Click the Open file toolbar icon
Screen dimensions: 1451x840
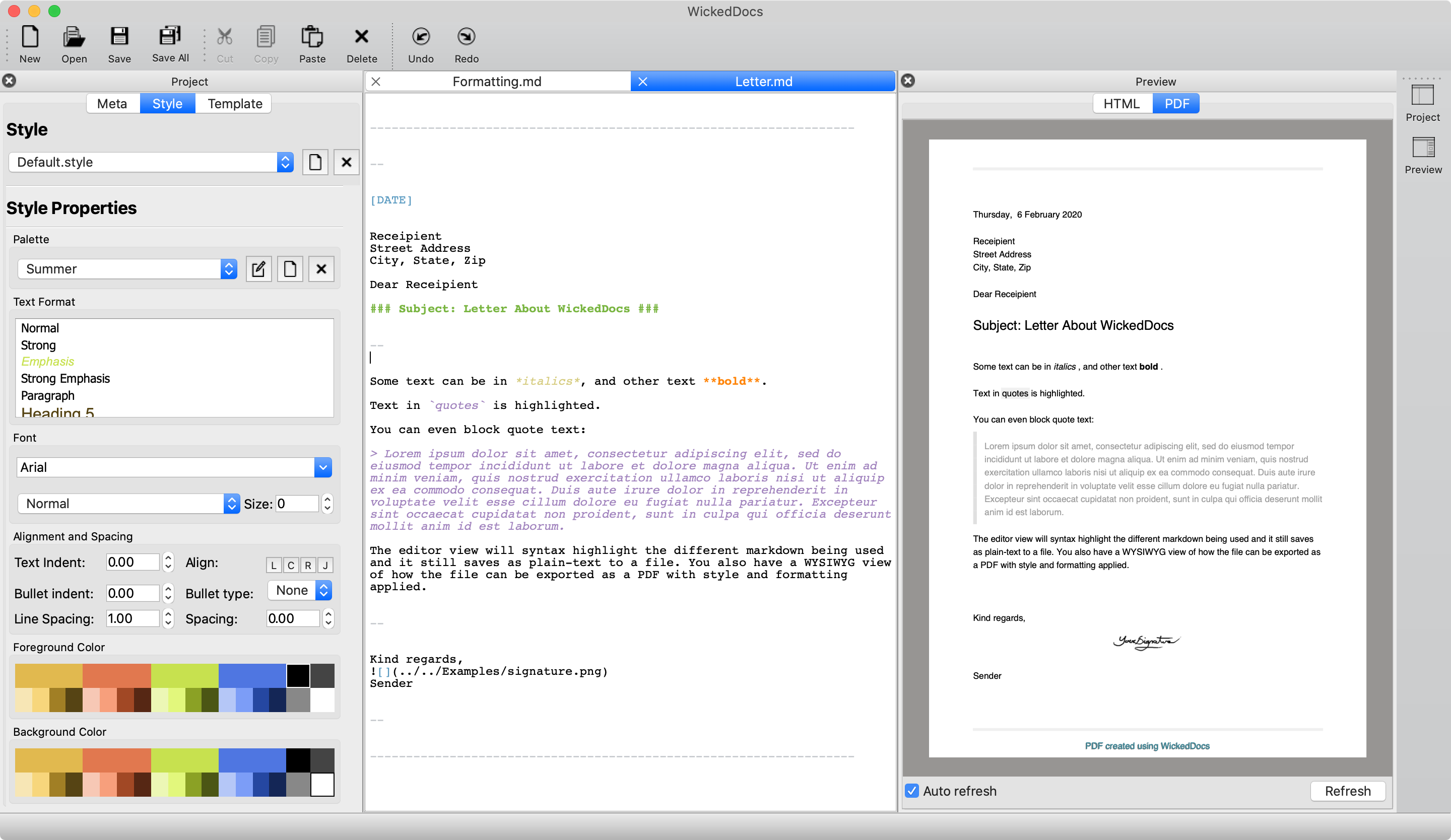(74, 38)
